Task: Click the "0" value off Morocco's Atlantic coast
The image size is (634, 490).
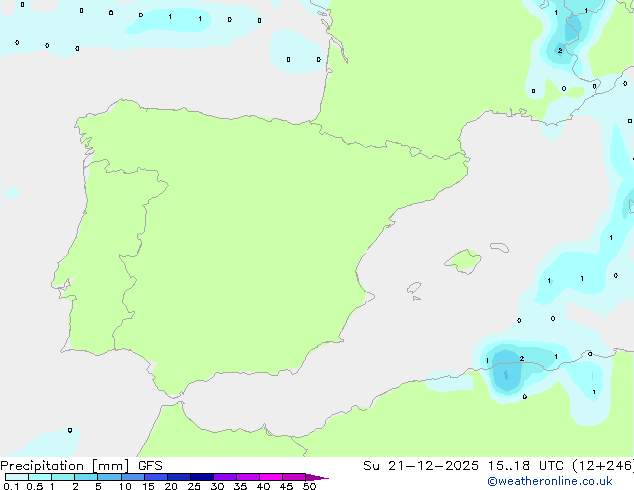Action: click(x=70, y=430)
